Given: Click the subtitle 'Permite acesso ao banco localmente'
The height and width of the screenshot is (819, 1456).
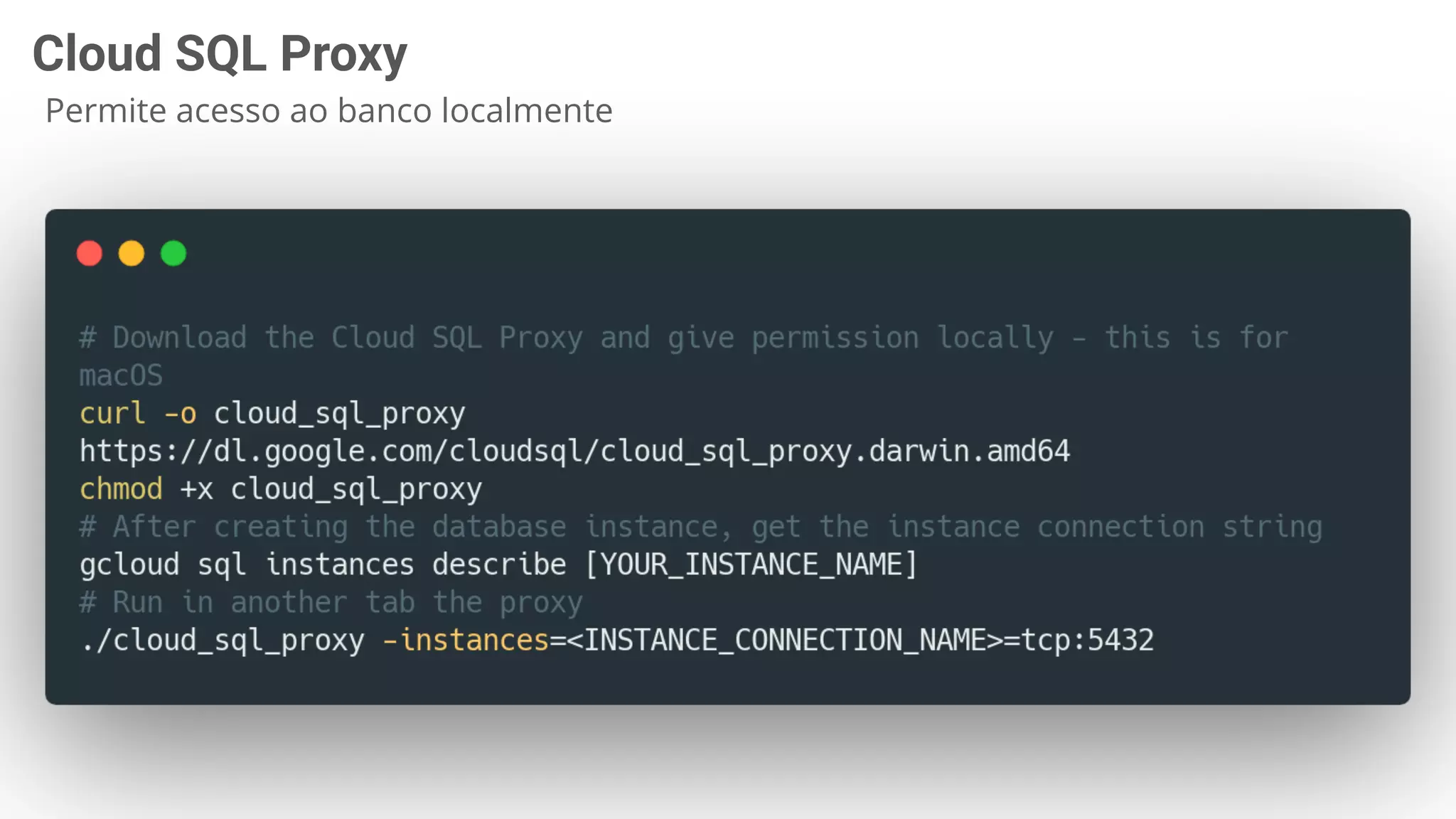Looking at the screenshot, I should tap(329, 111).
